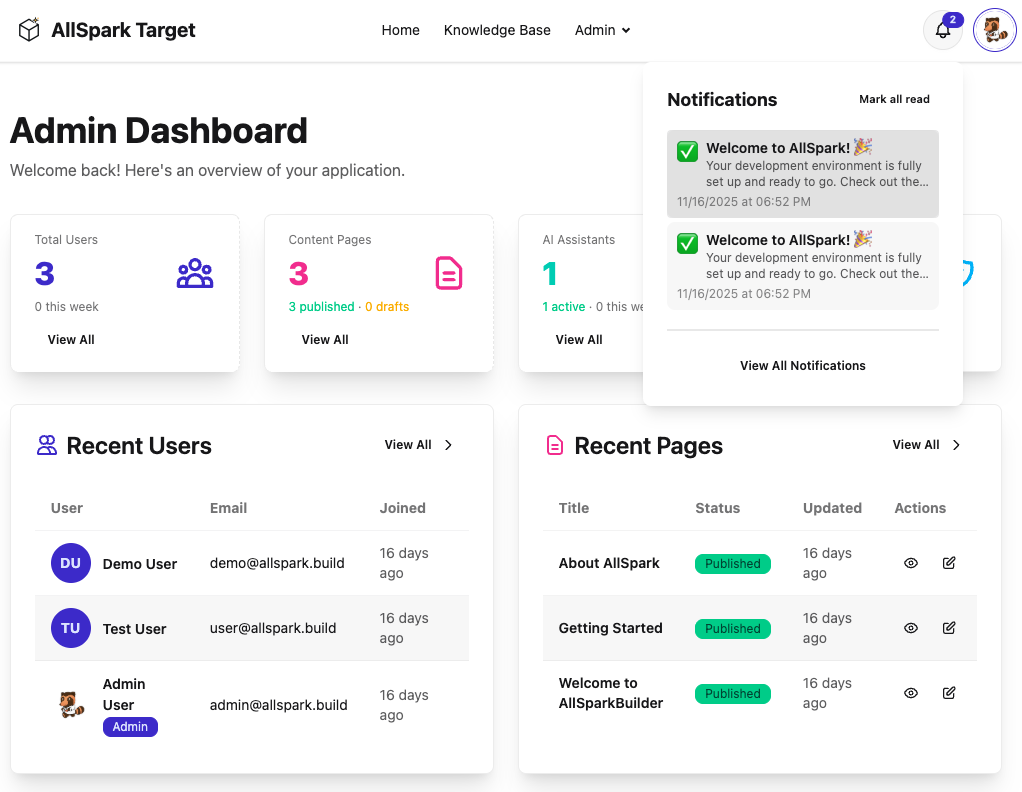
Task: Toggle preview eye for Getting Started page
Action: tap(910, 628)
